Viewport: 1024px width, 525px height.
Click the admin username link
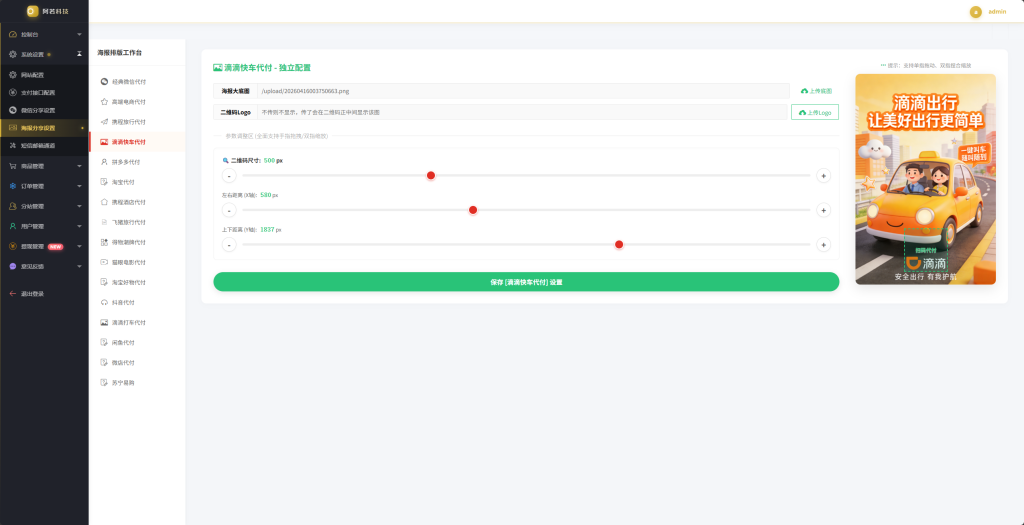[x=997, y=12]
